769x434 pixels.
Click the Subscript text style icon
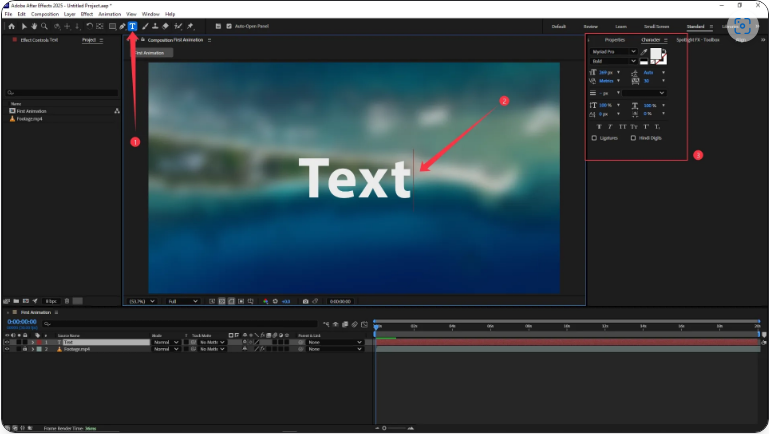[657, 127]
